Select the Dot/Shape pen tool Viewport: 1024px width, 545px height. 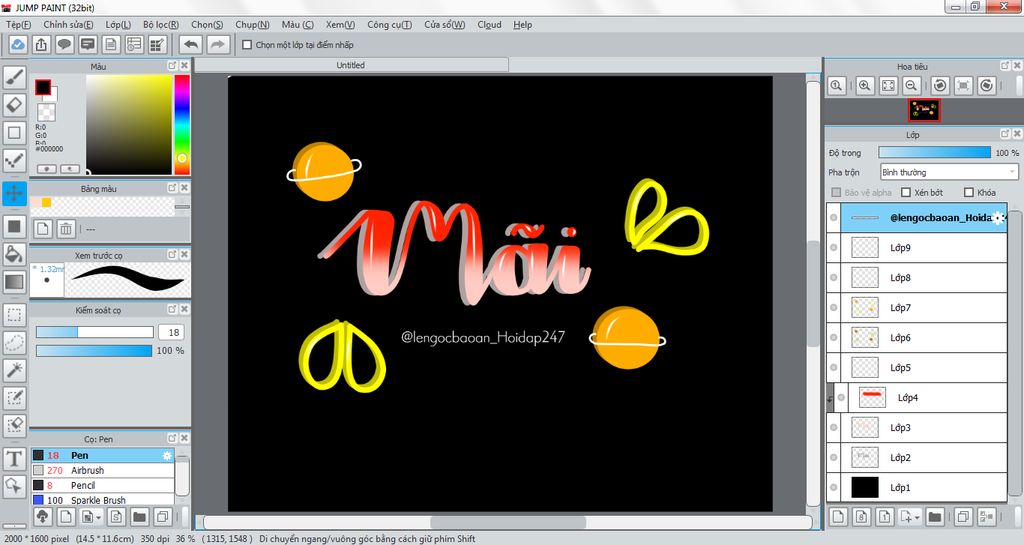click(x=14, y=161)
